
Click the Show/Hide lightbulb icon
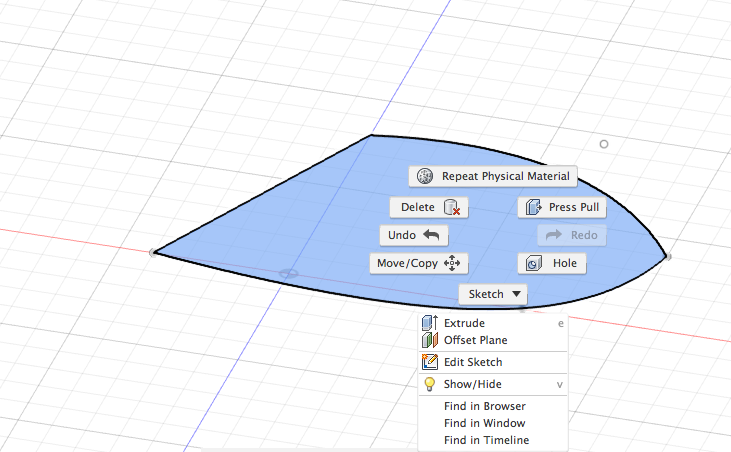[429, 384]
